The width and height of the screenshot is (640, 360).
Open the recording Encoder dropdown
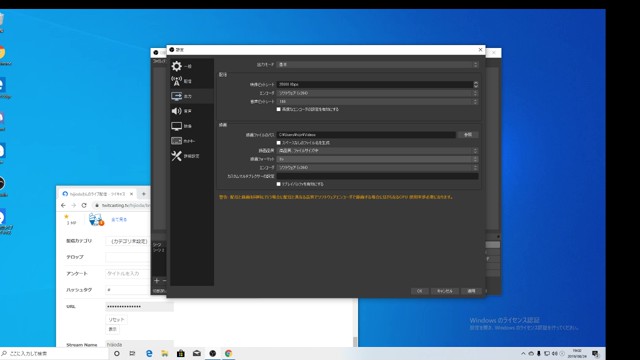click(378, 168)
